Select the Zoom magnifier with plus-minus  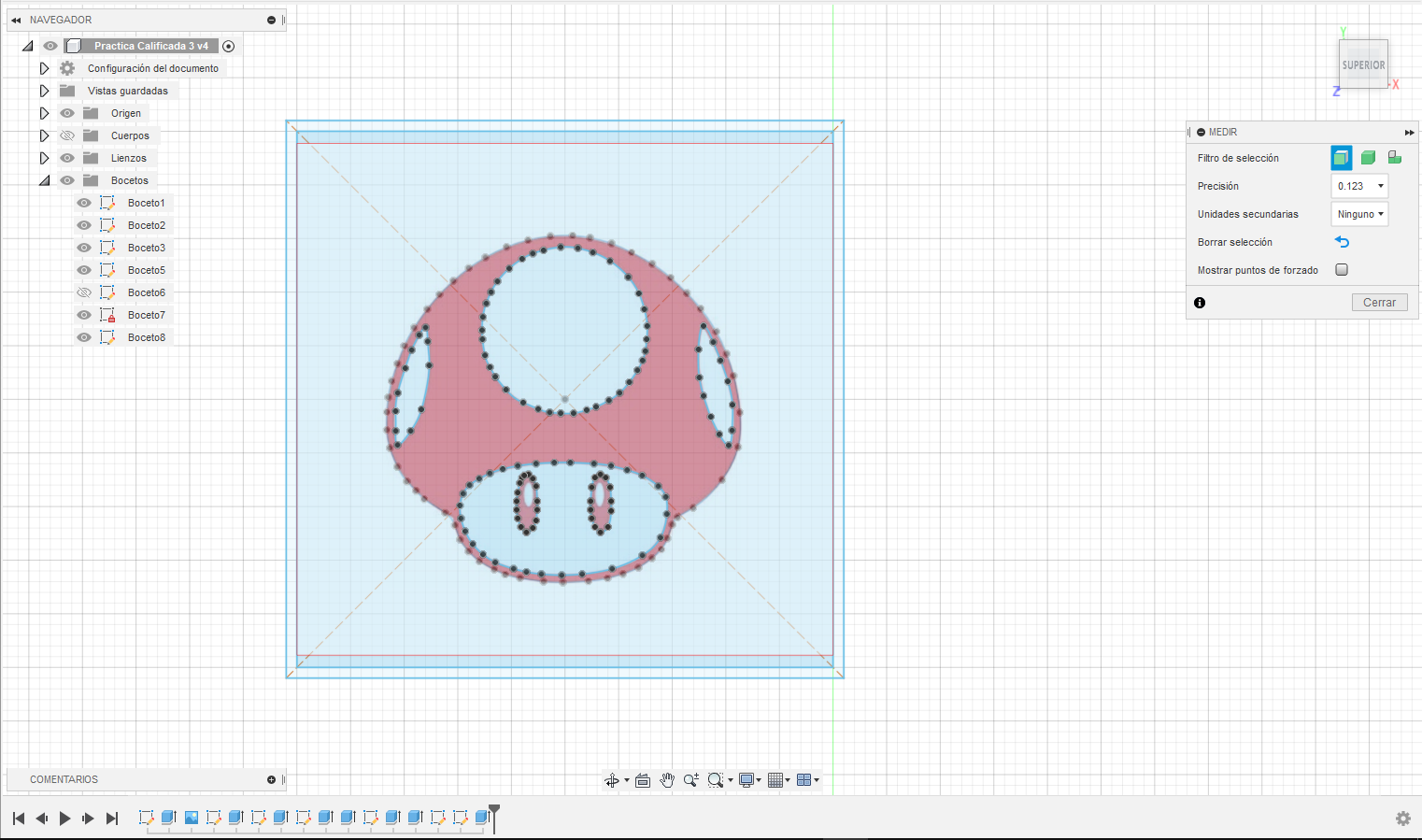click(691, 780)
